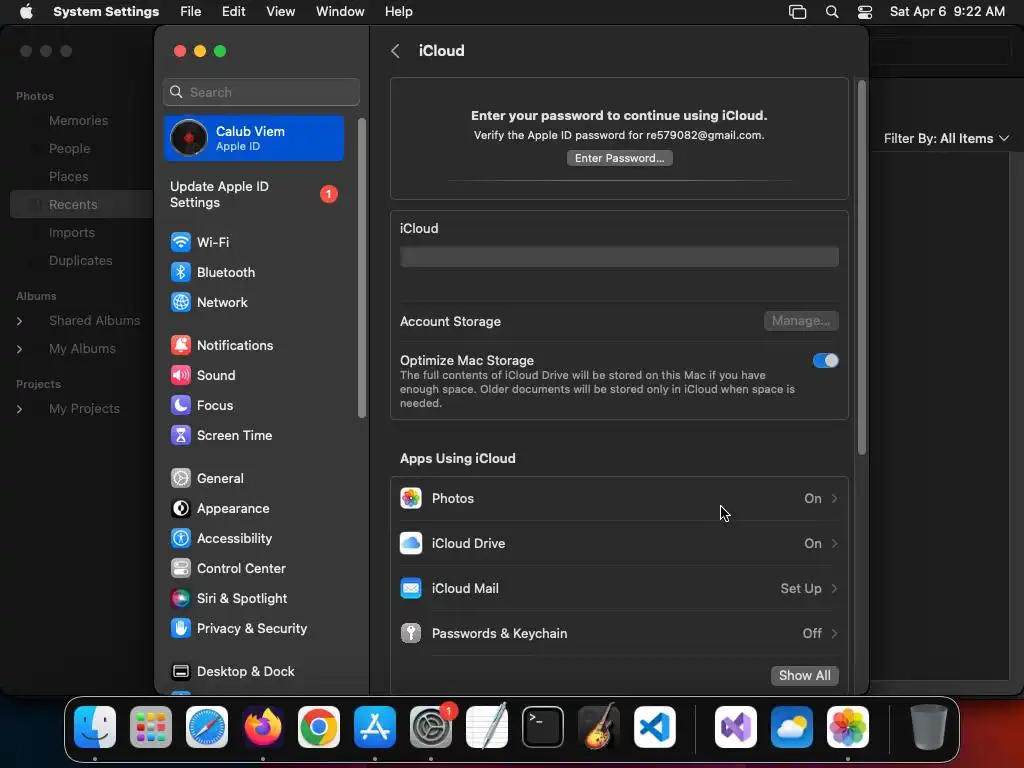Viewport: 1024px width, 768px height.
Task: Launch Finder from the Dock
Action: 95,727
